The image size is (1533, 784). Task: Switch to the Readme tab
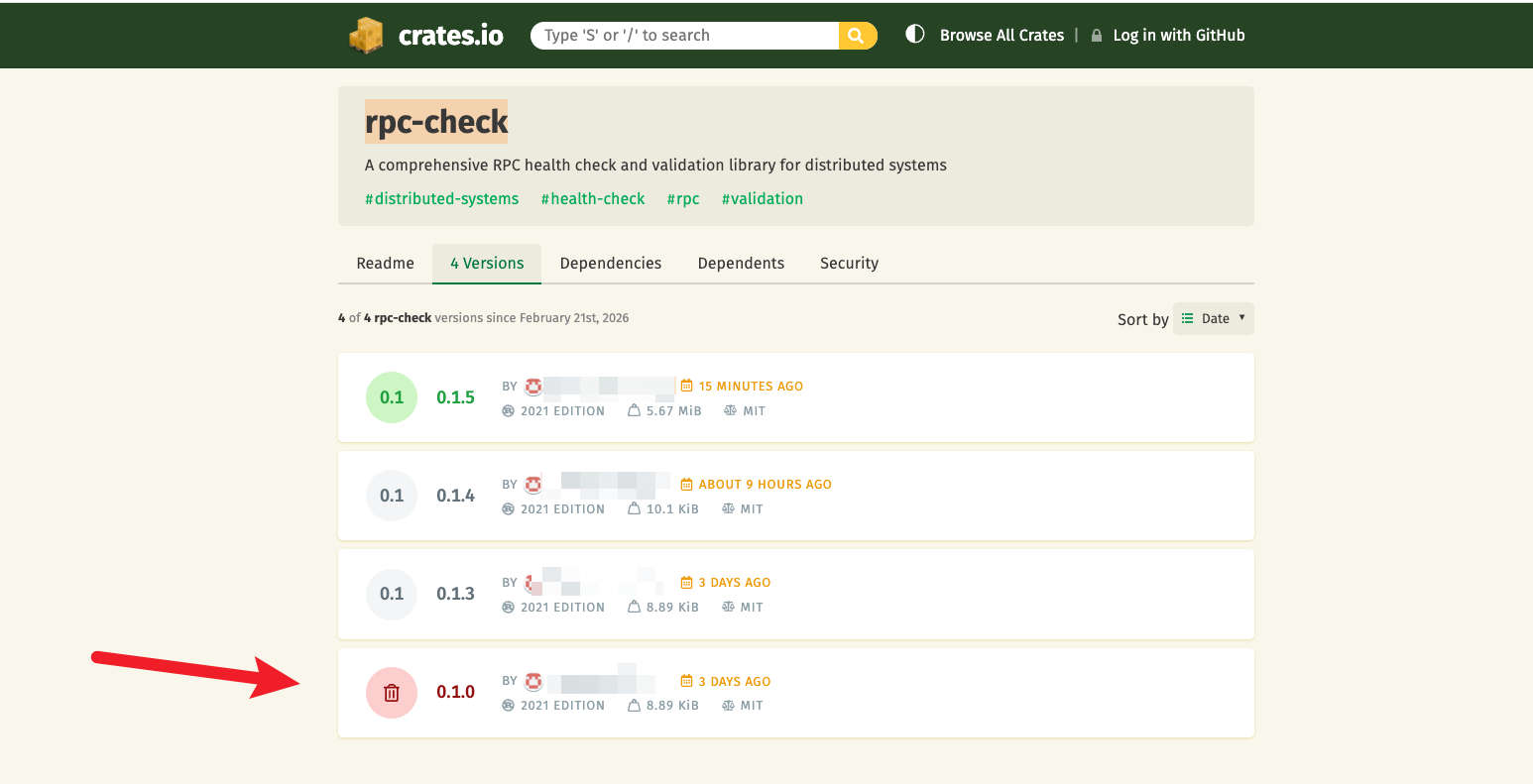385,264
